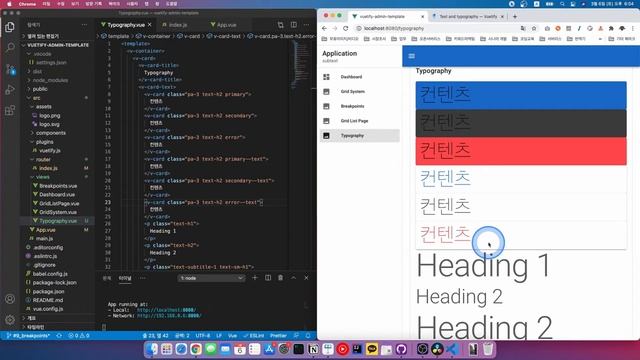Click the open changes icon in editor toolbar

(280, 25)
